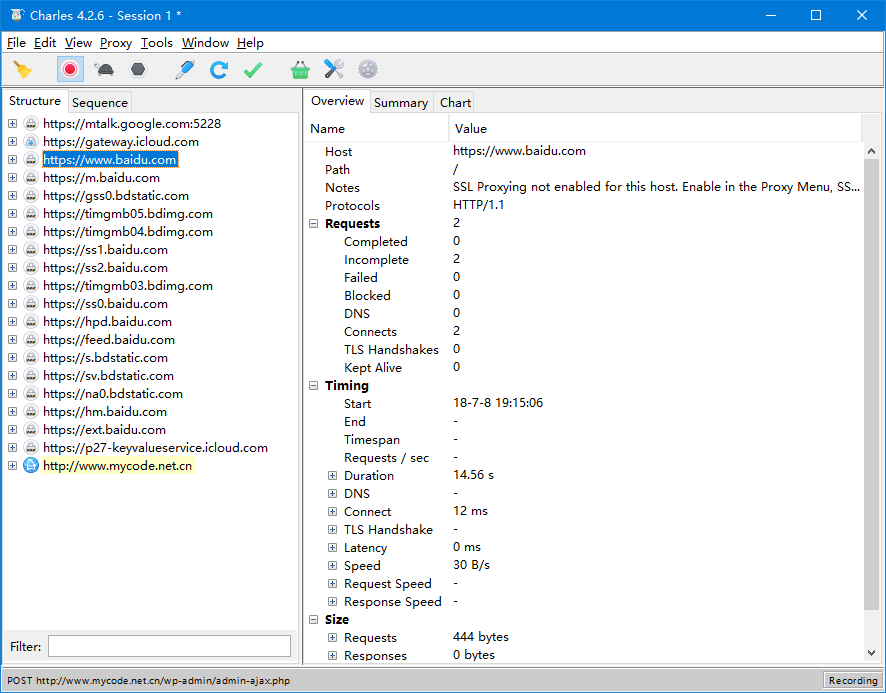
Task: Expand the mtalk.google.com:5228 host node
Action: pyautogui.click(x=12, y=123)
